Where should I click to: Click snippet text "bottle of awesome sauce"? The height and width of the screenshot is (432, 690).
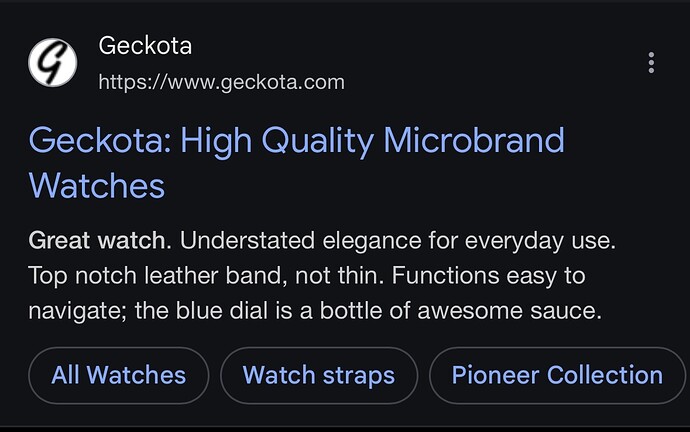click(460, 311)
